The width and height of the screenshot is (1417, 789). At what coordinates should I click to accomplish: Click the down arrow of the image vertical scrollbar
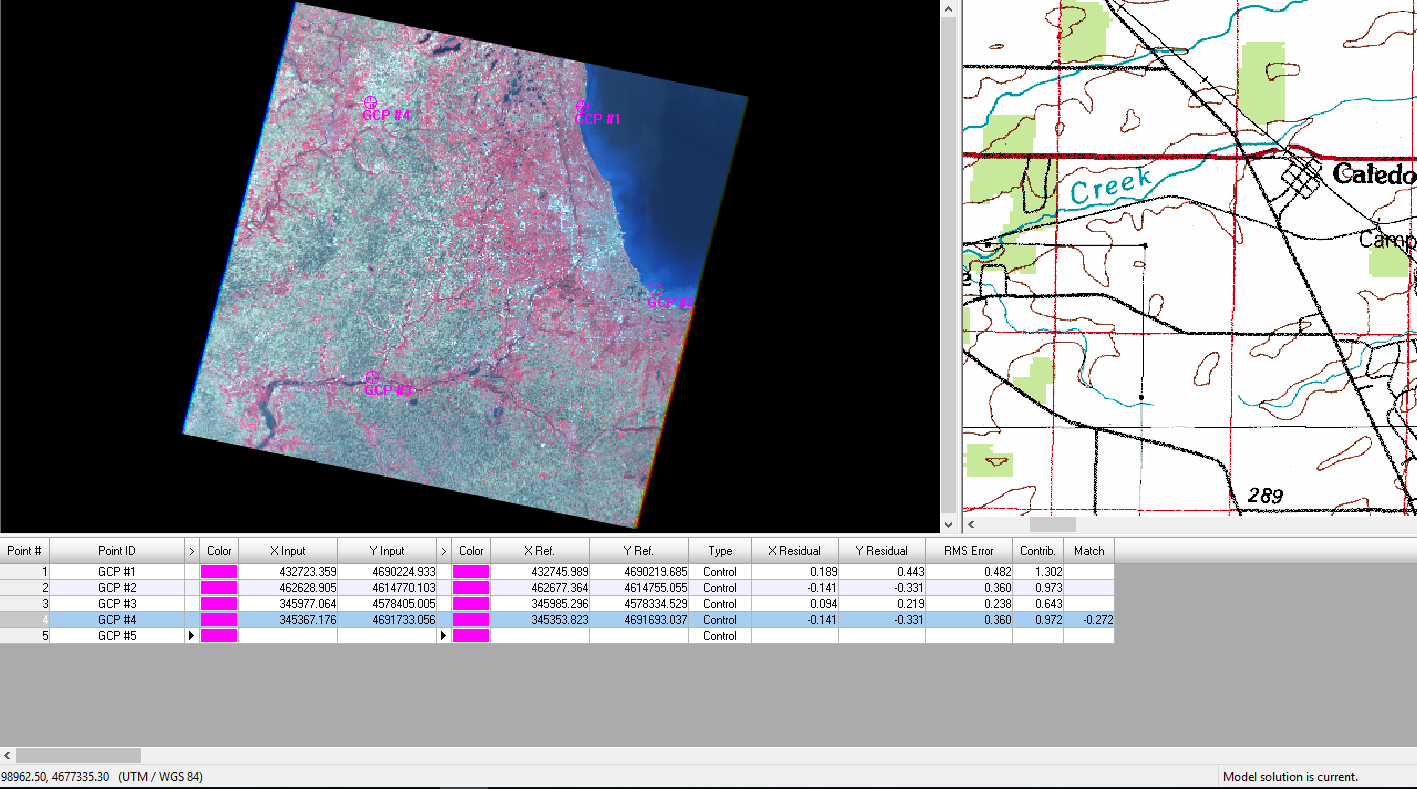click(949, 524)
